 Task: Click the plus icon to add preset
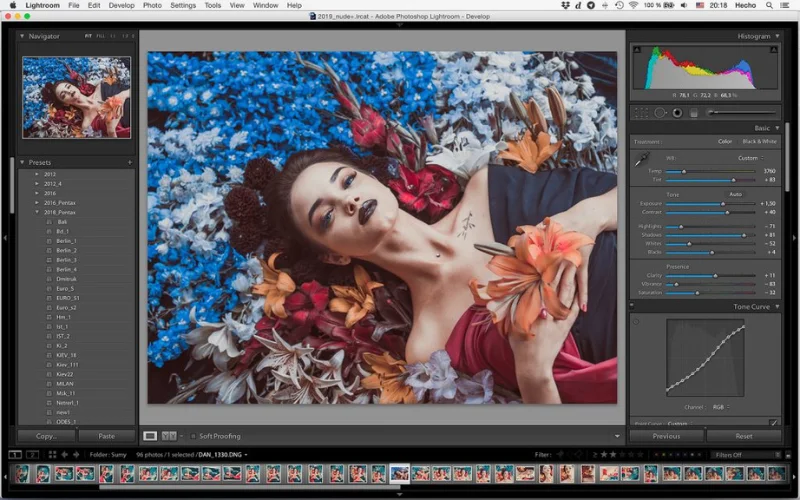(x=129, y=162)
